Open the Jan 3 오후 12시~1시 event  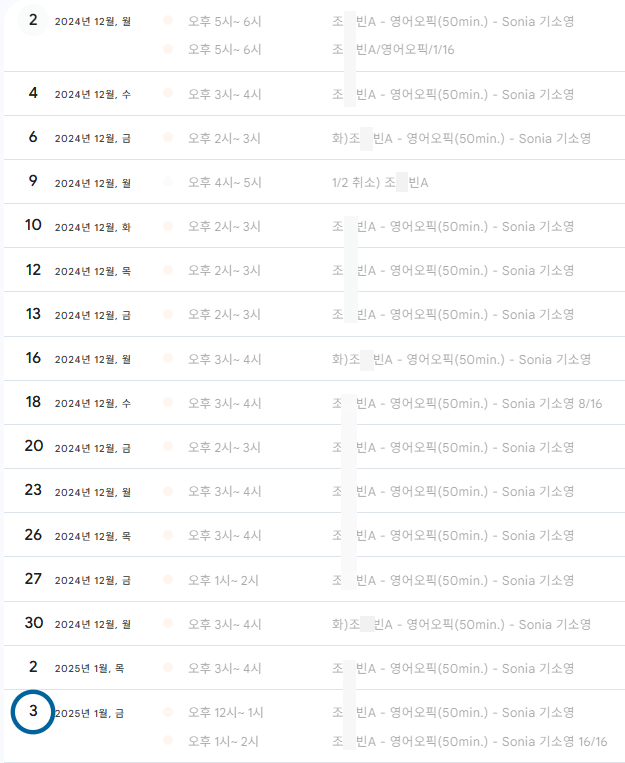453,713
